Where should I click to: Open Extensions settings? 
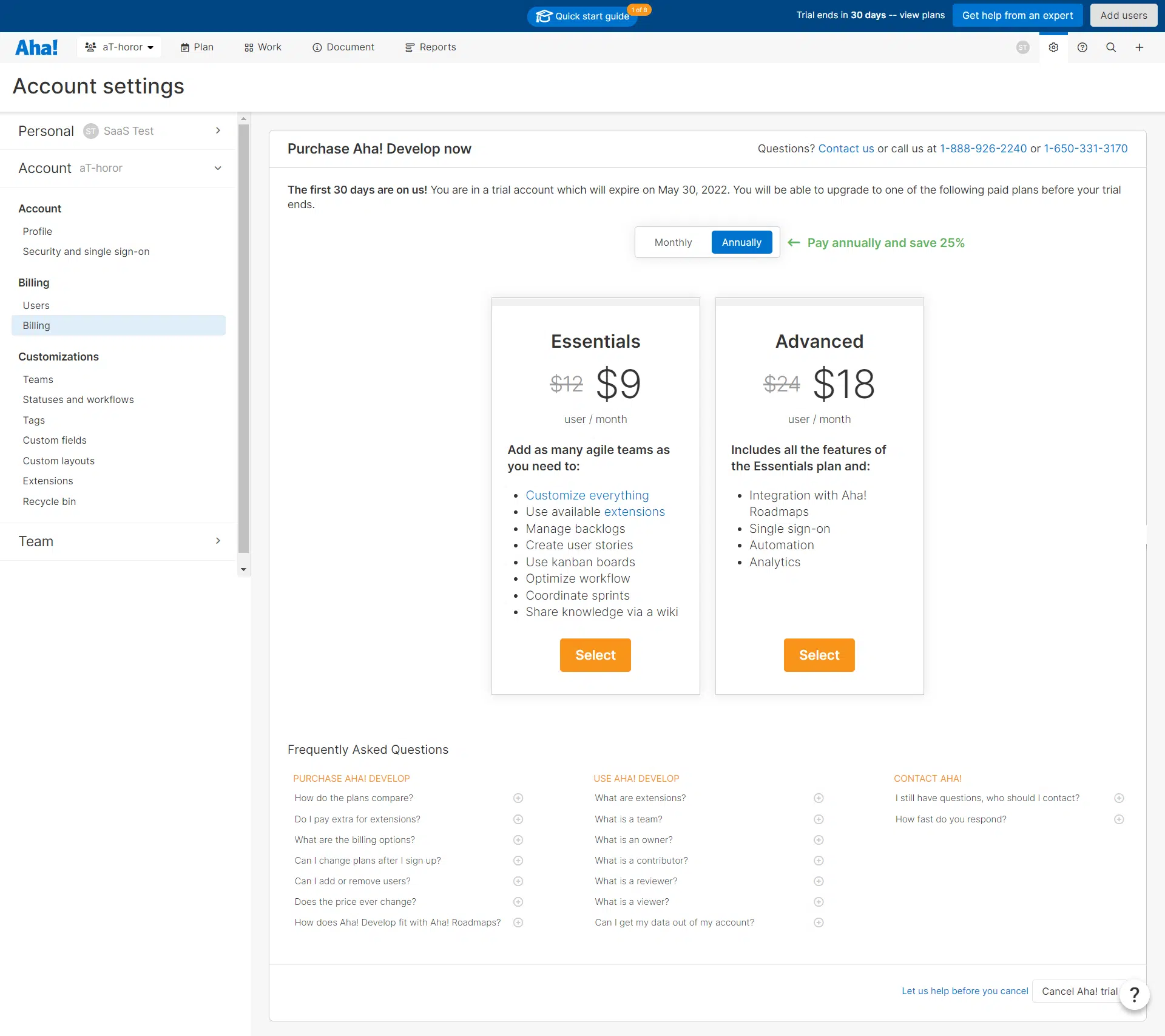[x=48, y=481]
